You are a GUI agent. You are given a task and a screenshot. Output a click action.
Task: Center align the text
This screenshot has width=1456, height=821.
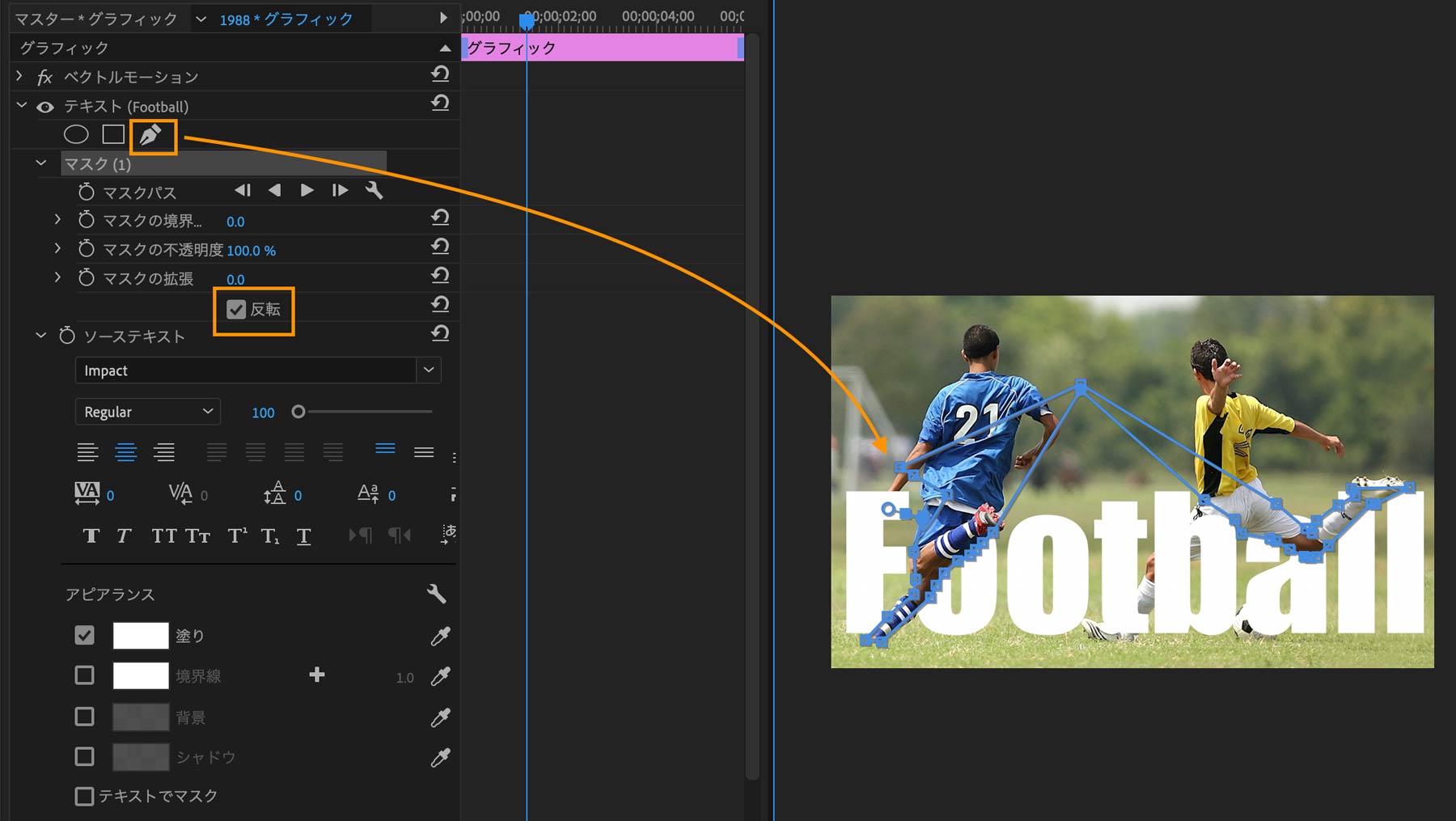pyautogui.click(x=125, y=452)
